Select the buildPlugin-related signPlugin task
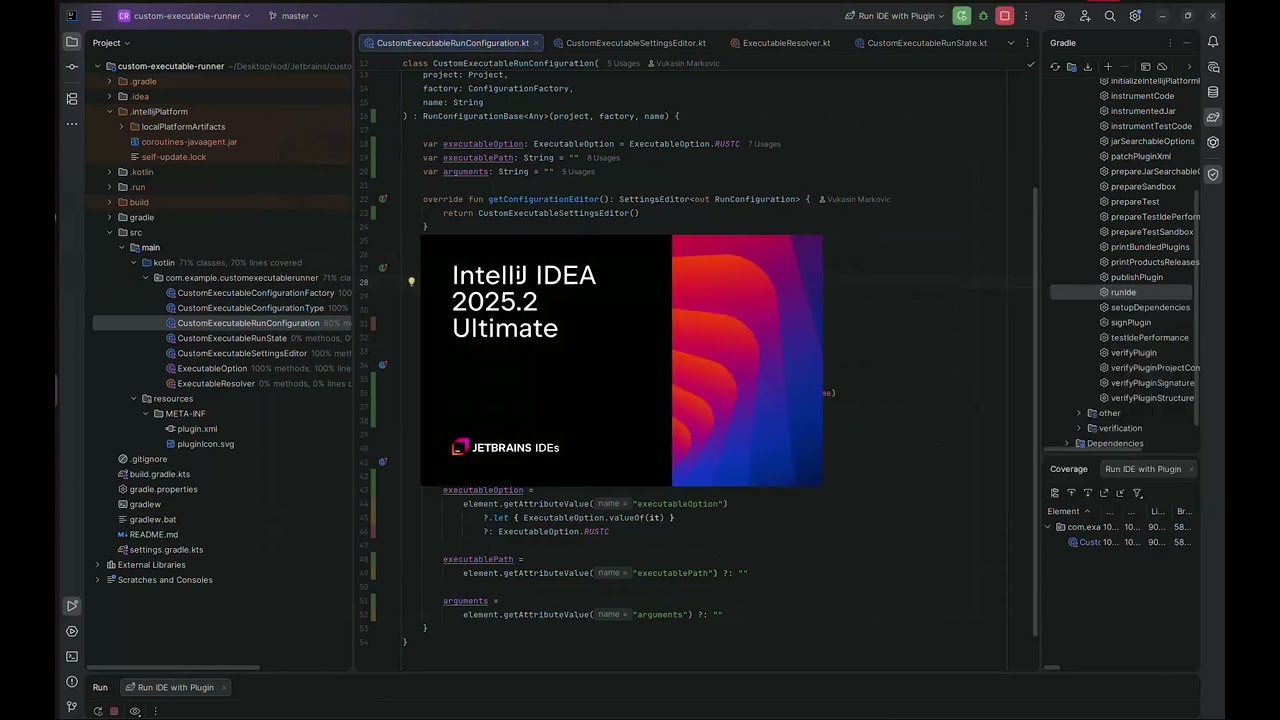 tap(1130, 322)
